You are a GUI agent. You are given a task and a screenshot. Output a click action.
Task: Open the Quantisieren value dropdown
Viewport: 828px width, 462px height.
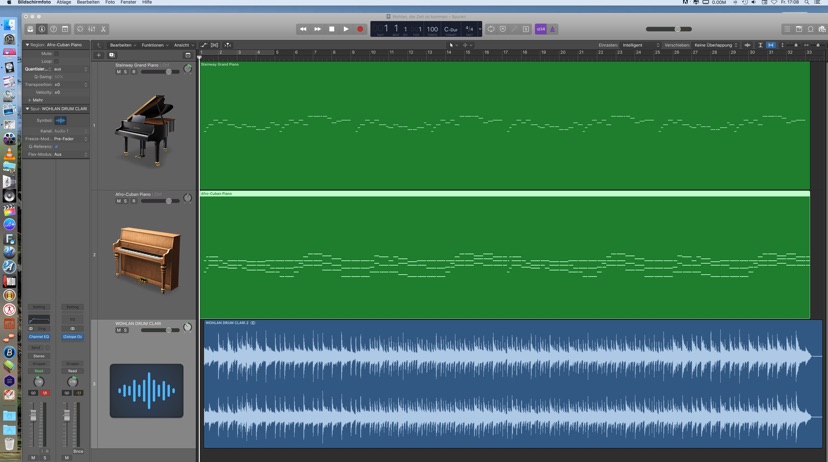tap(71, 69)
